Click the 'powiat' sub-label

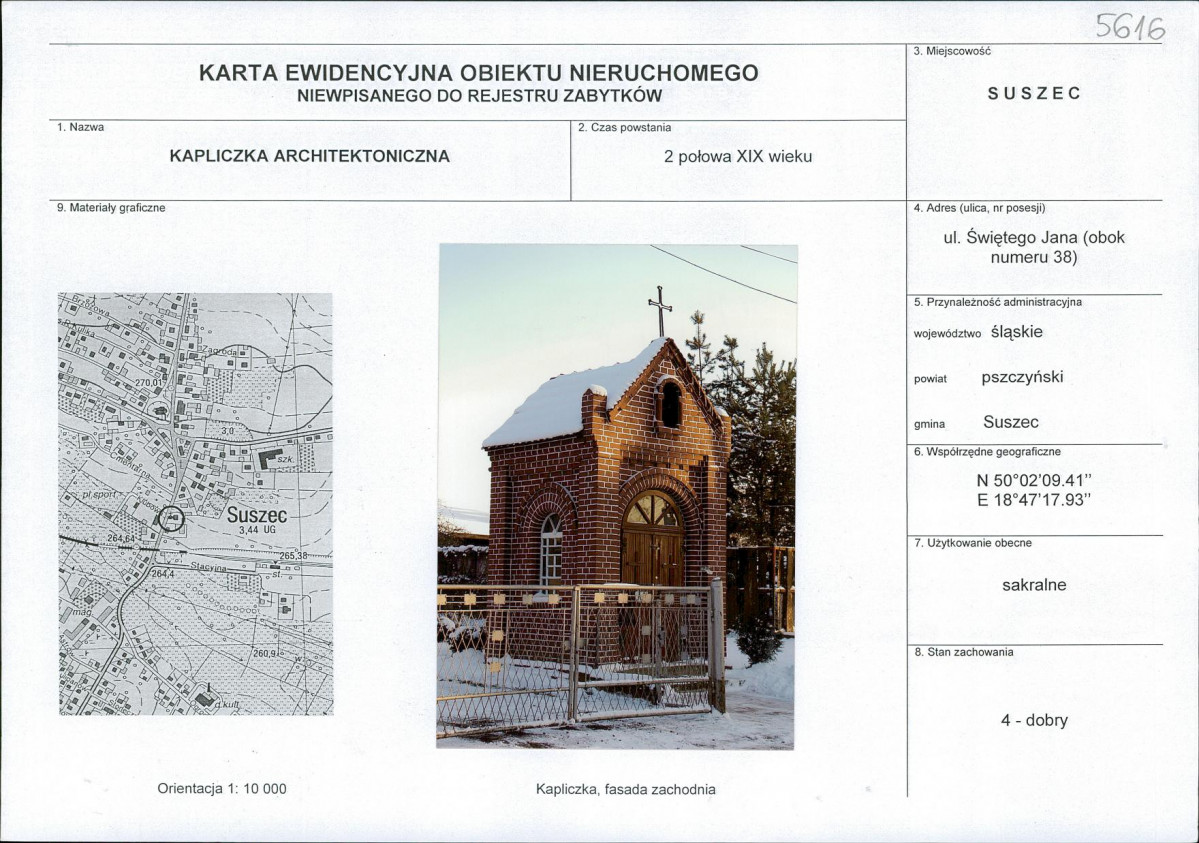930,379
